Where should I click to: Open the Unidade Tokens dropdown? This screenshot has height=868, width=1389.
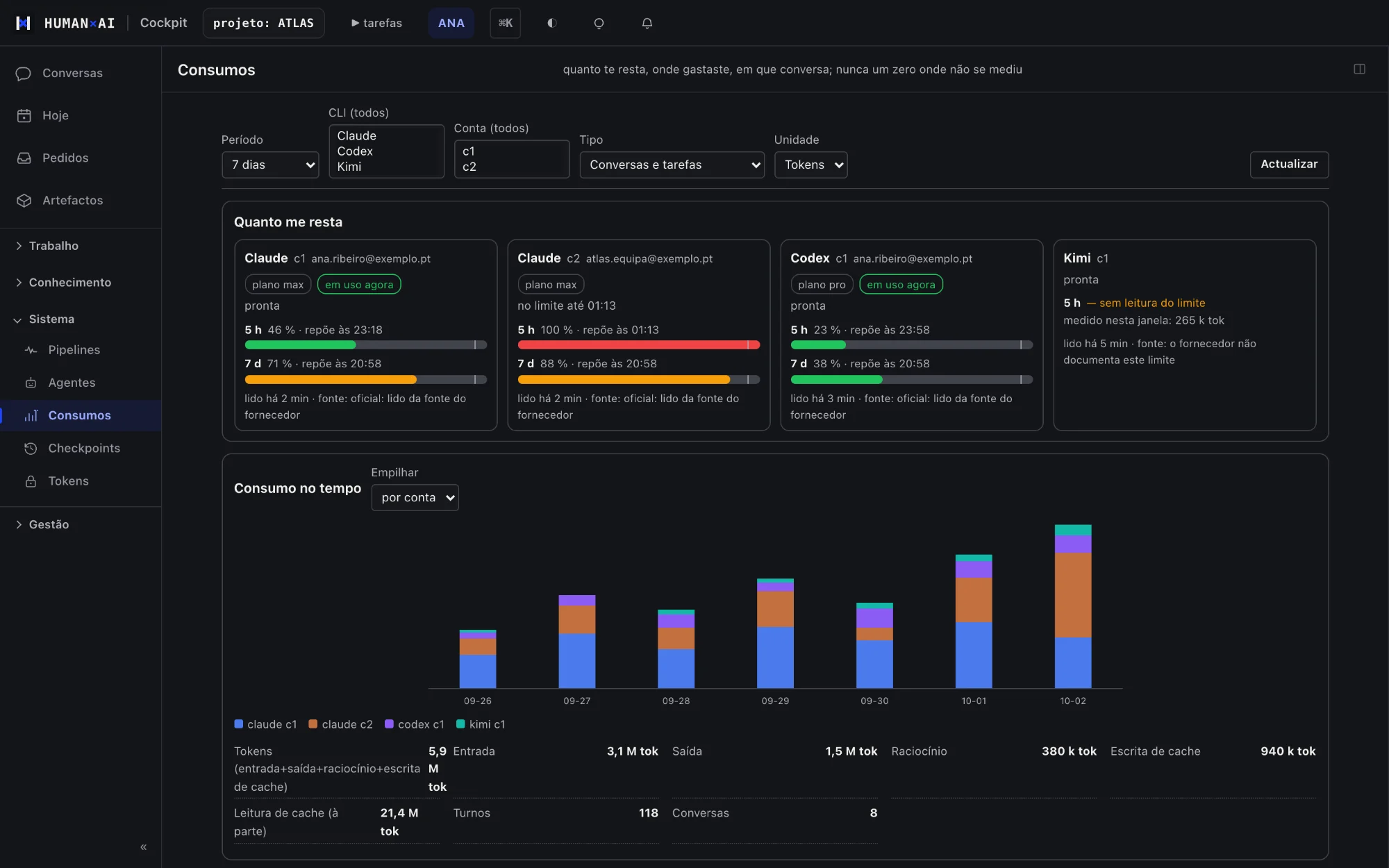pos(810,165)
